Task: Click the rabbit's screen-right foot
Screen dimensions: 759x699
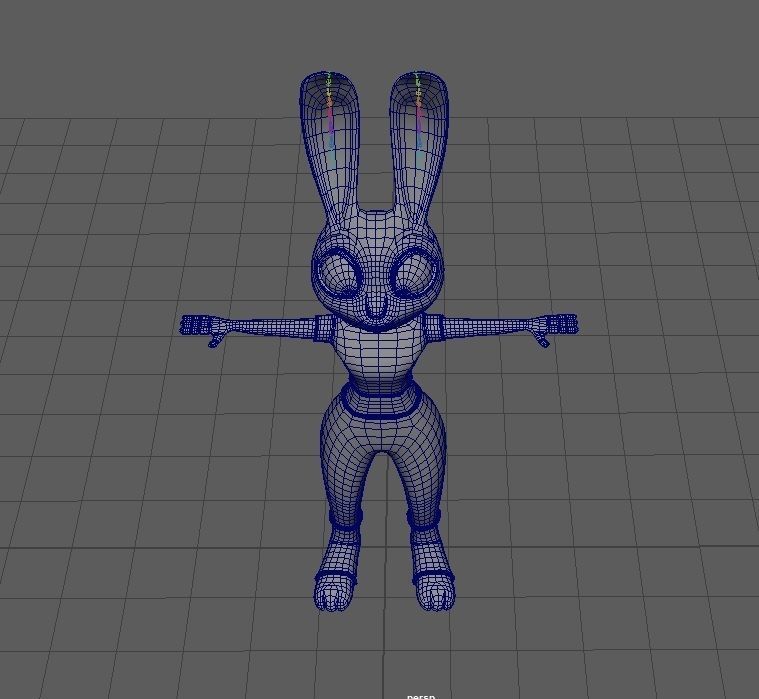Action: (x=434, y=592)
